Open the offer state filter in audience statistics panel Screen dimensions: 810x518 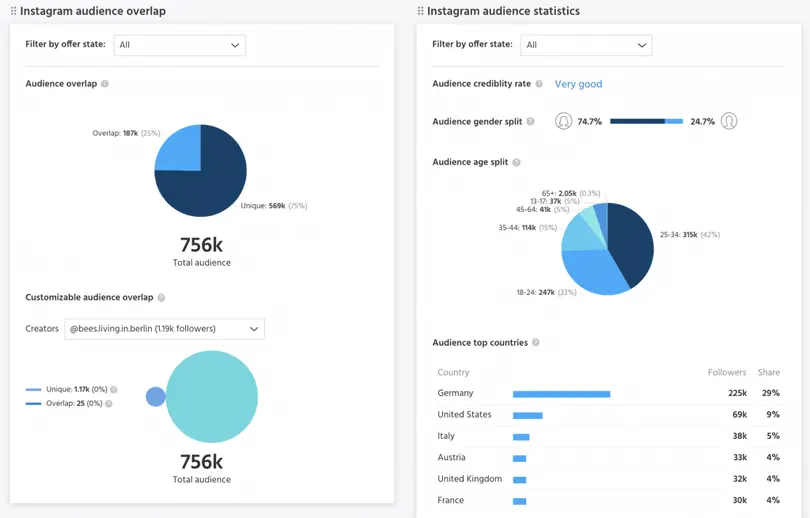click(x=586, y=45)
